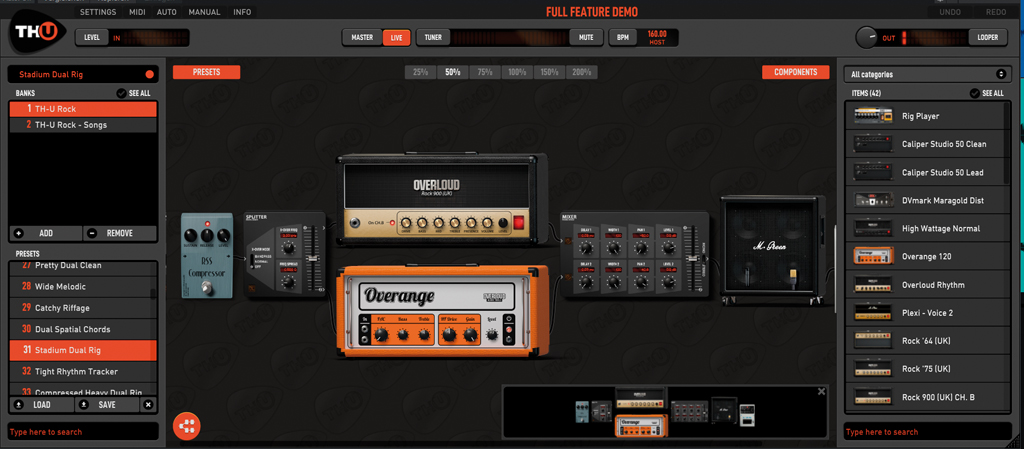
Task: Set zoom to 50%
Action: [453, 72]
